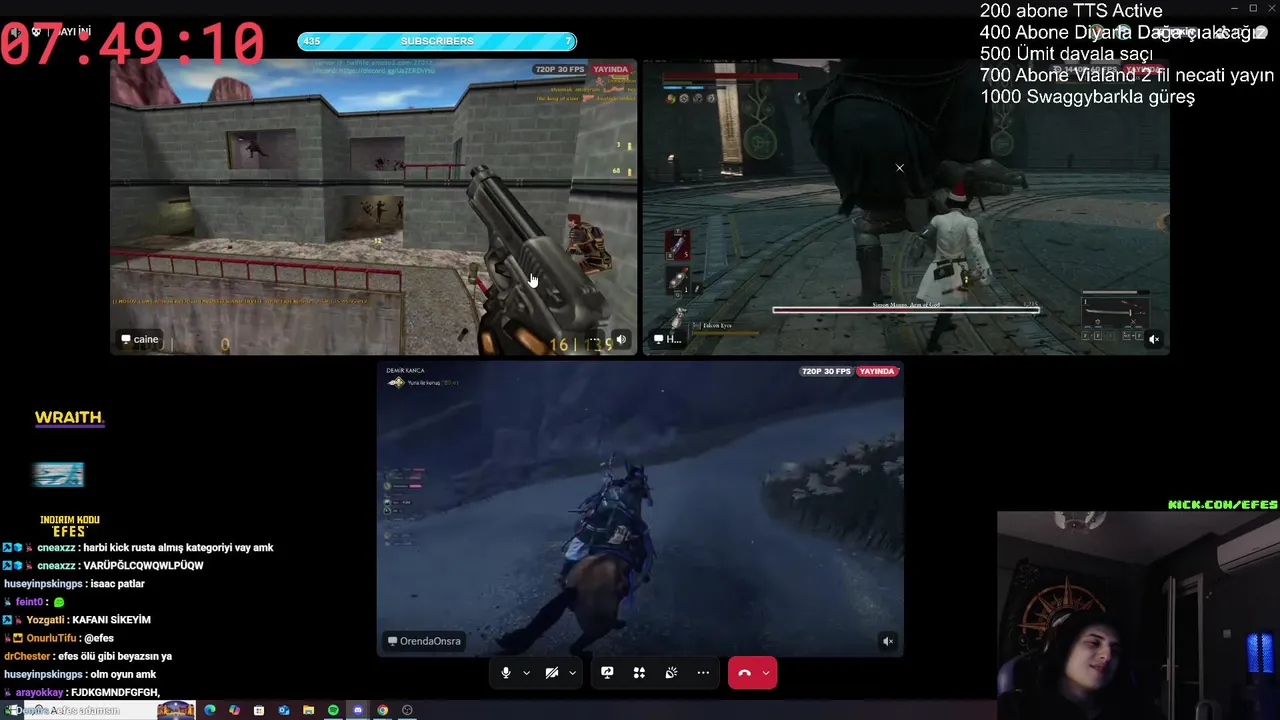Click the YAYINDA badge on caine's stream
The image size is (1280, 720).
(x=610, y=70)
